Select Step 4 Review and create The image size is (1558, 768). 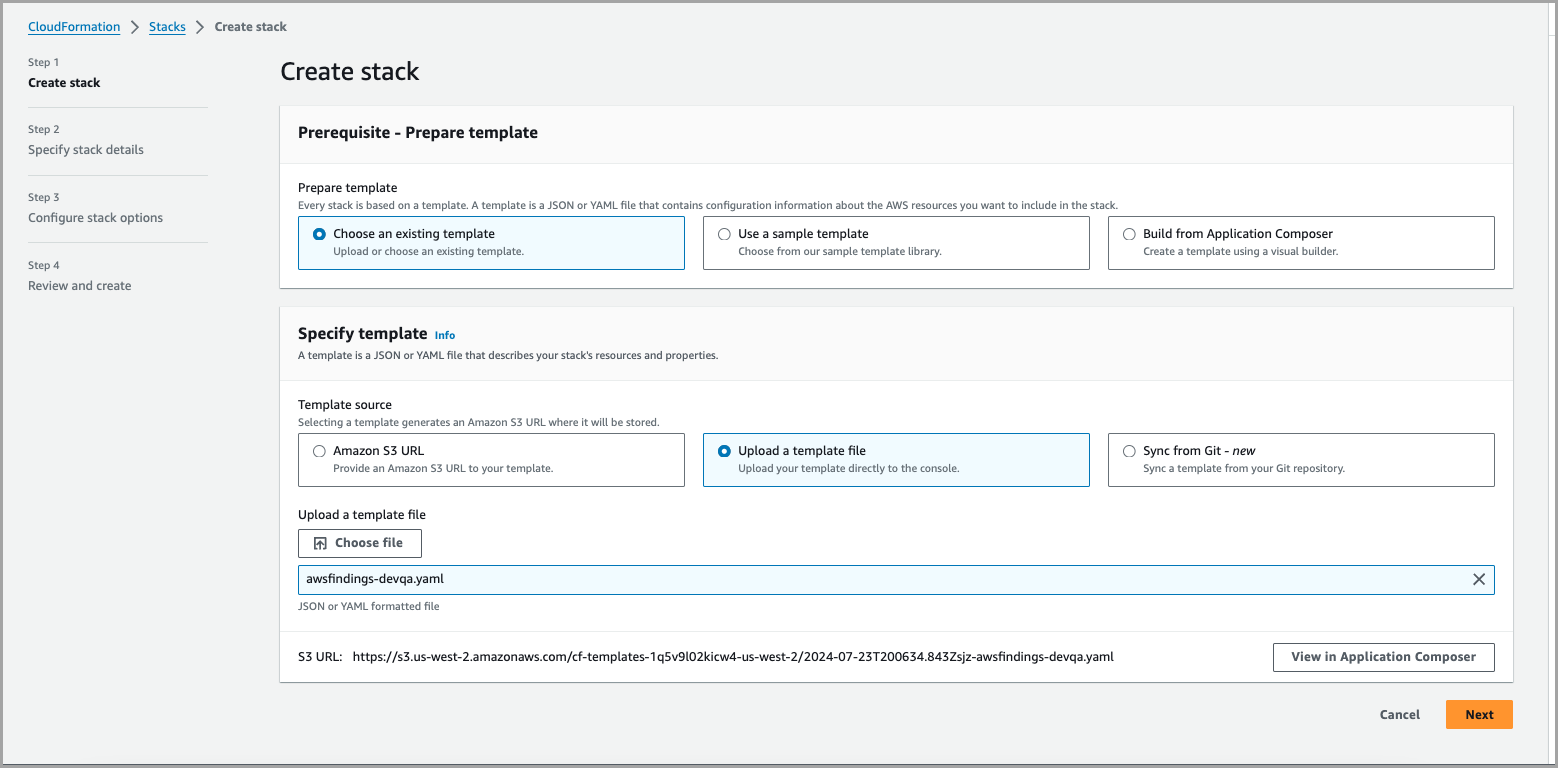pyautogui.click(x=79, y=285)
